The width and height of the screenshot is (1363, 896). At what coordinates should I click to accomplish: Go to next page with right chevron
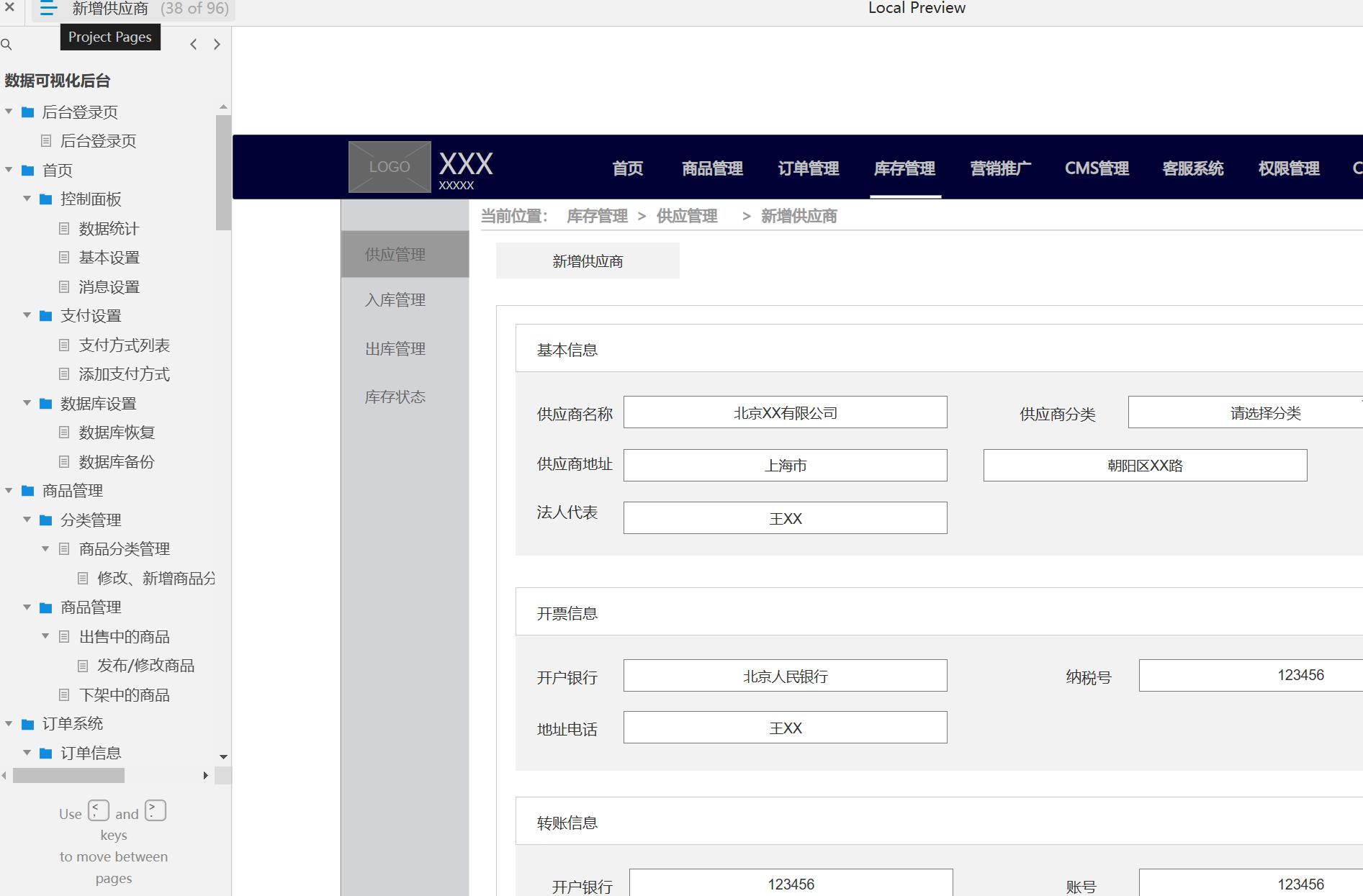(x=217, y=45)
